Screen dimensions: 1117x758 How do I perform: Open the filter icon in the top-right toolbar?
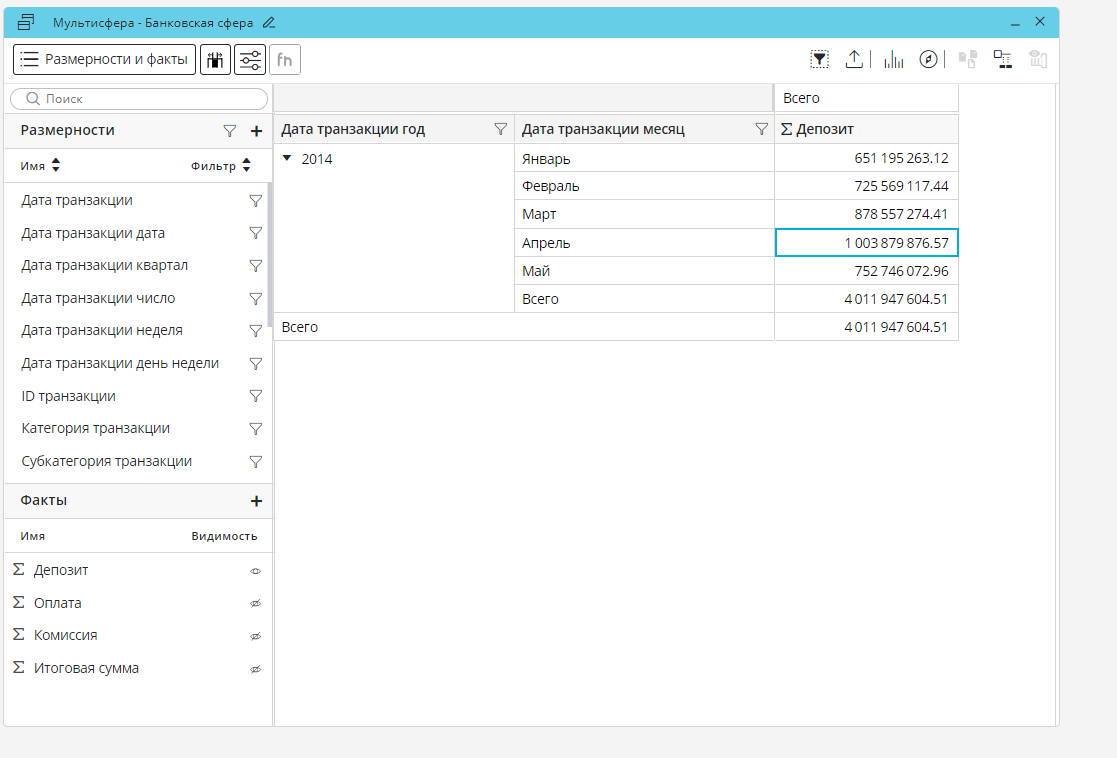pyautogui.click(x=819, y=60)
